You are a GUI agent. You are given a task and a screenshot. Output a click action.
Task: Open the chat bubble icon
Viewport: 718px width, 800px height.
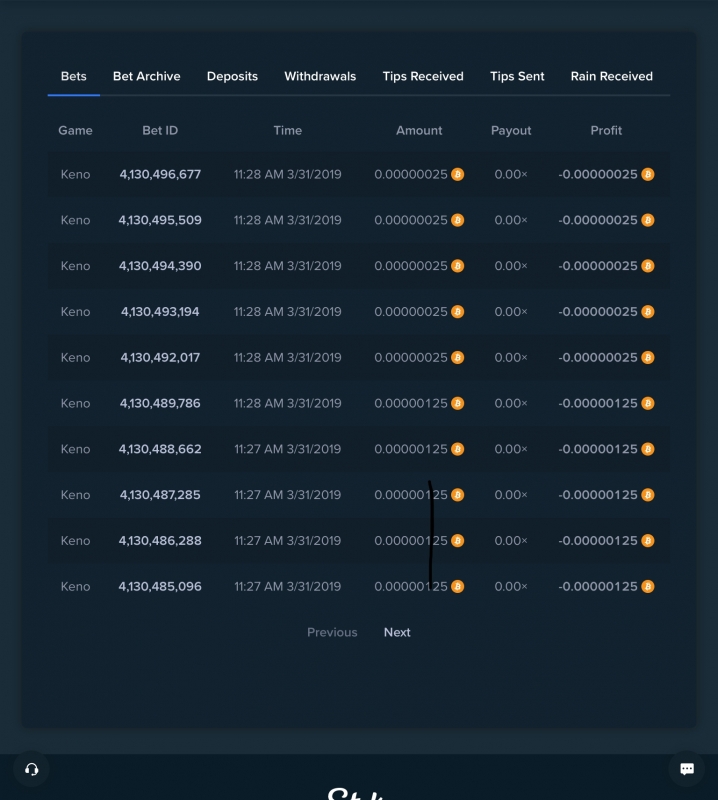(x=687, y=769)
